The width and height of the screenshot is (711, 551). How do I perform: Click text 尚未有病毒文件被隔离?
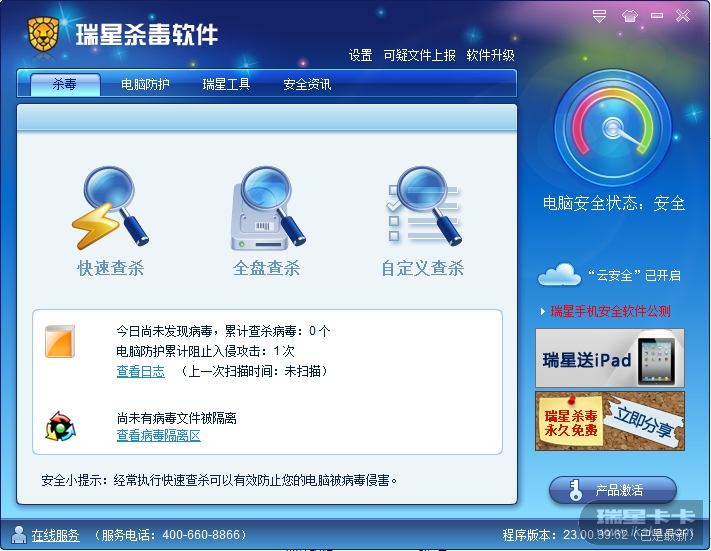177,418
